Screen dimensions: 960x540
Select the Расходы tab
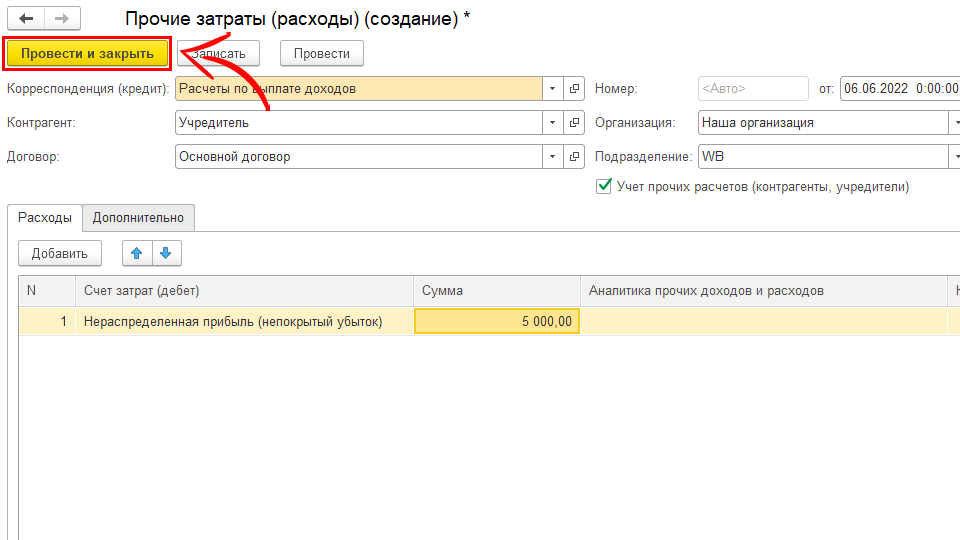pos(45,217)
